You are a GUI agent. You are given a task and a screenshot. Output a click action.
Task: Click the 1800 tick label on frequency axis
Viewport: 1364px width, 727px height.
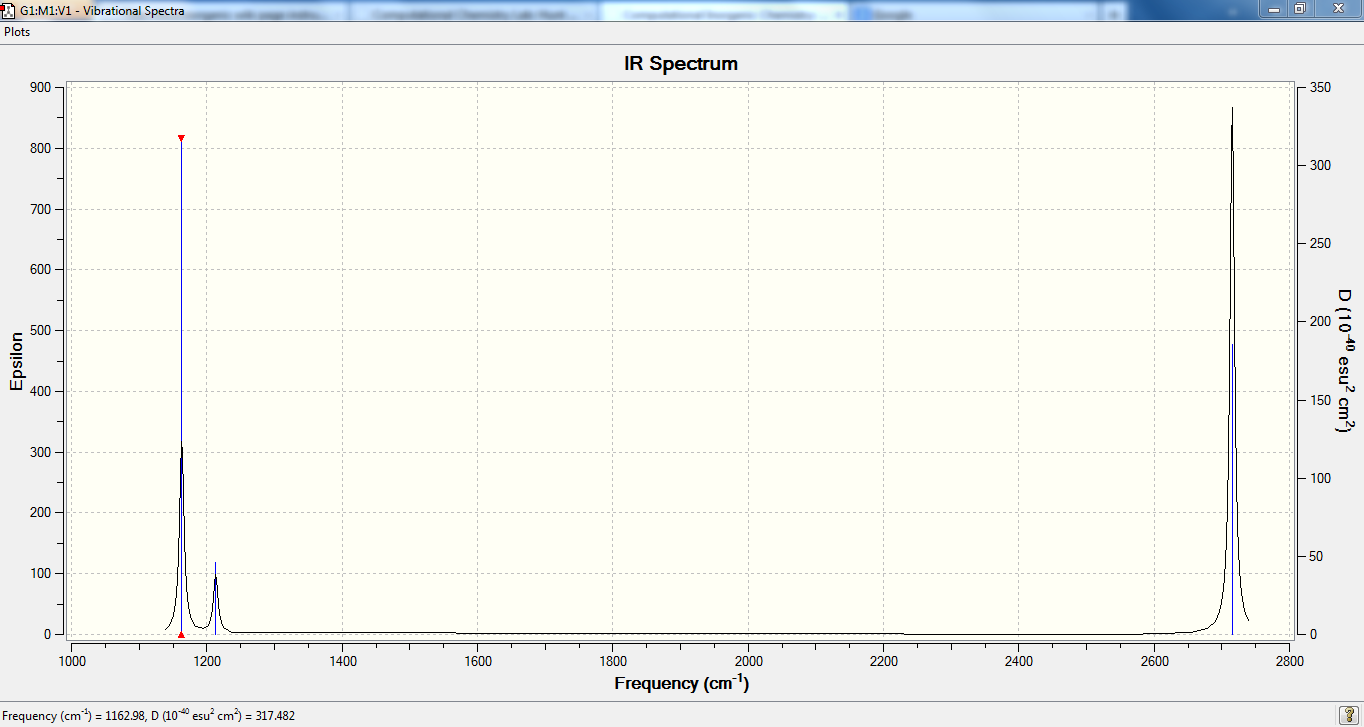point(613,661)
